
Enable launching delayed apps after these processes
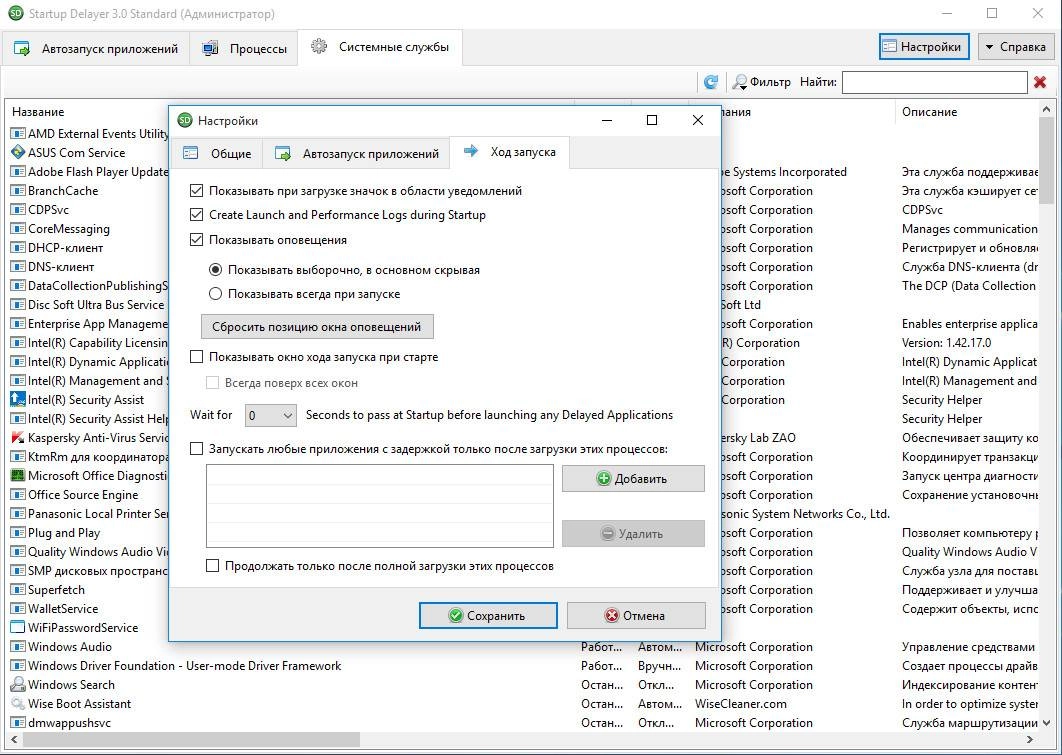click(x=196, y=448)
